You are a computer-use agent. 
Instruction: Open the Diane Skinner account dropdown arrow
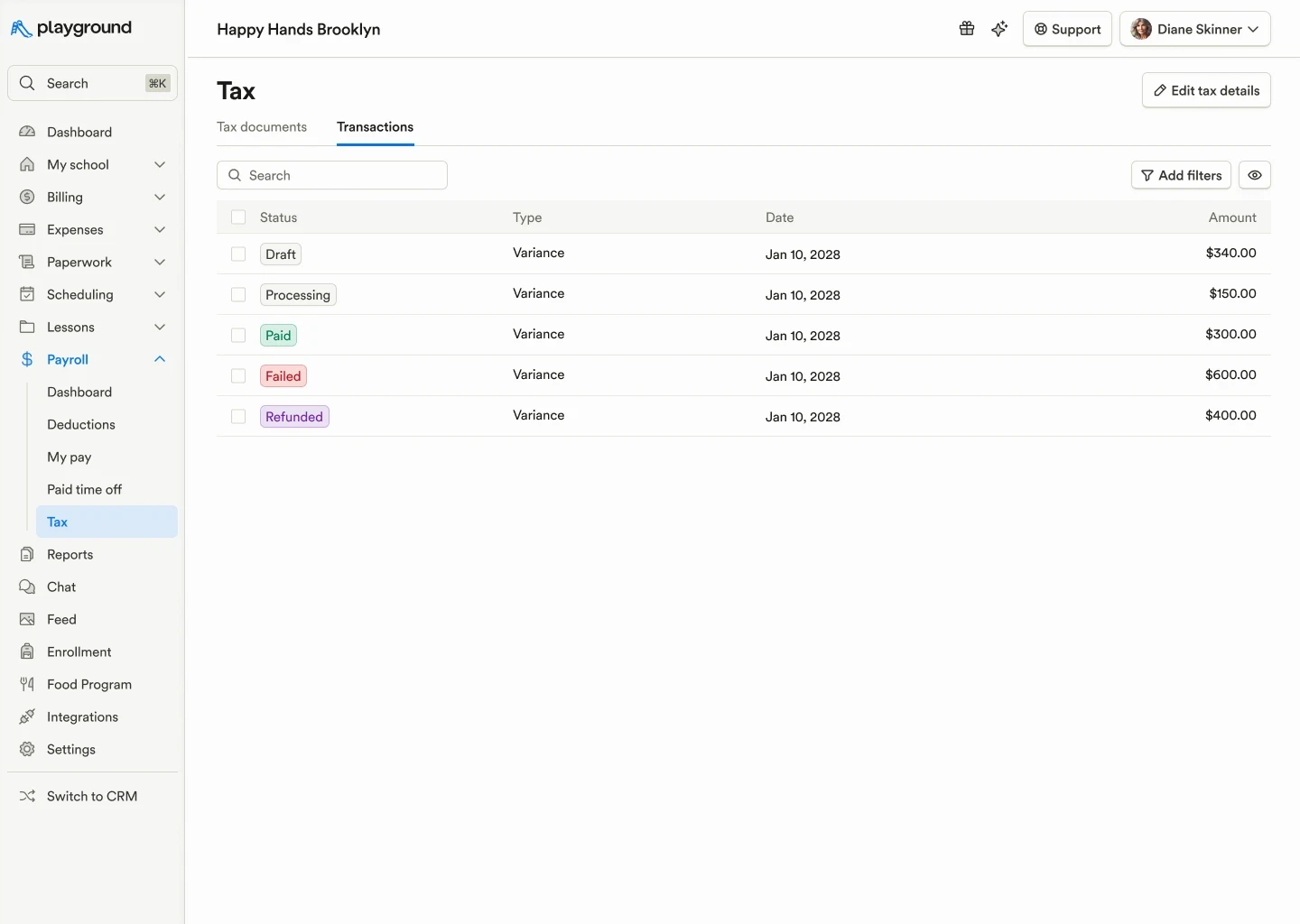pos(1253,29)
